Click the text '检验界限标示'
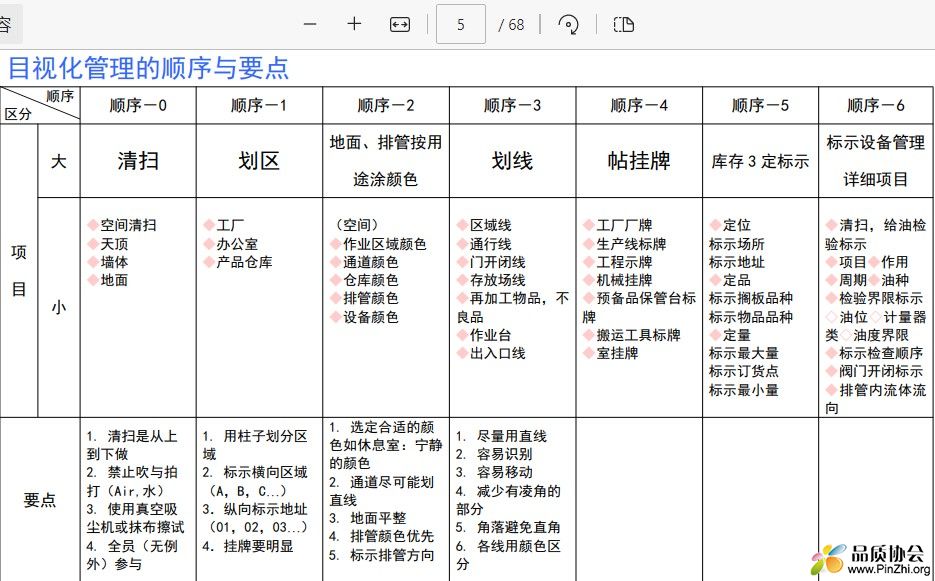 (881, 298)
